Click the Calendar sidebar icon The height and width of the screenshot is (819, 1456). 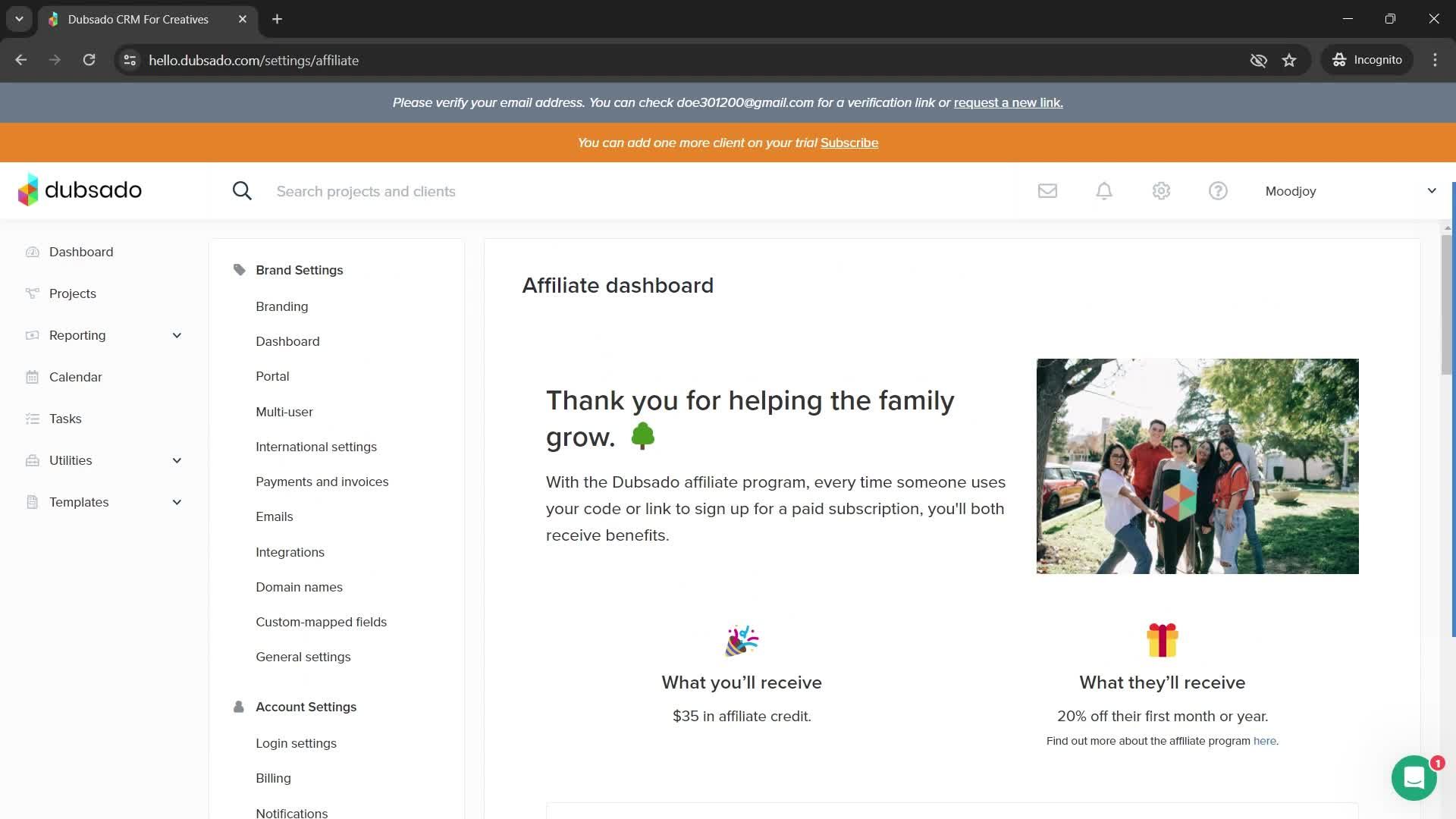pos(32,377)
